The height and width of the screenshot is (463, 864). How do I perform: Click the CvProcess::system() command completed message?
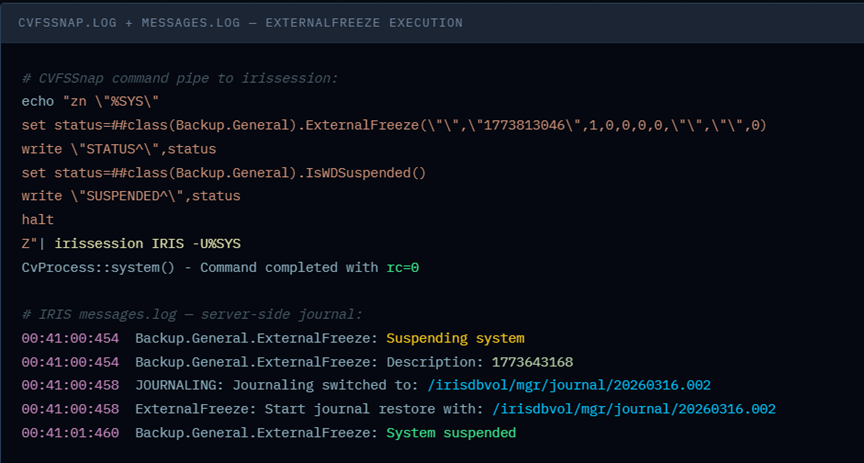200,267
